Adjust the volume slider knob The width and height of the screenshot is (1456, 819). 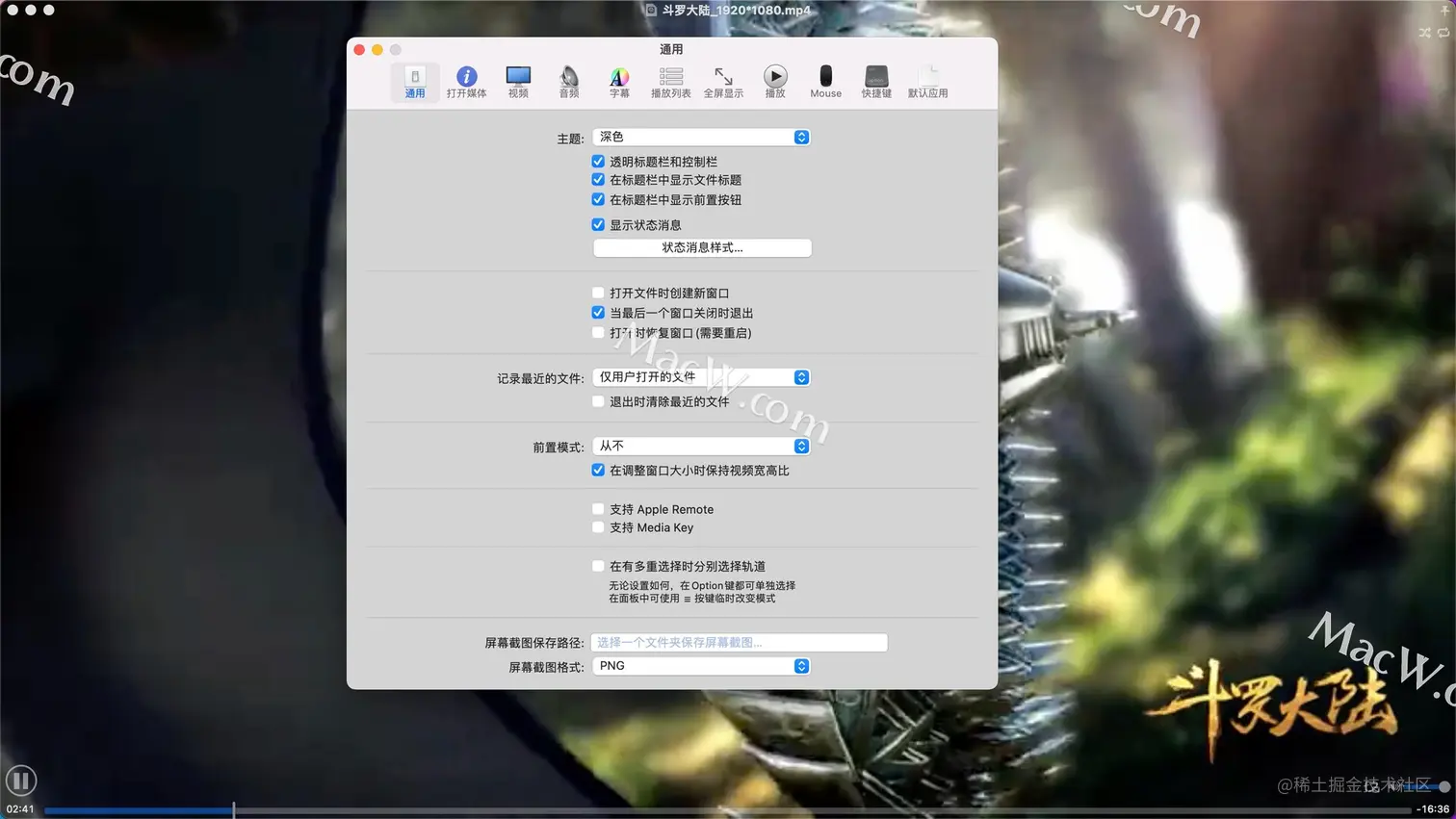[1444, 786]
